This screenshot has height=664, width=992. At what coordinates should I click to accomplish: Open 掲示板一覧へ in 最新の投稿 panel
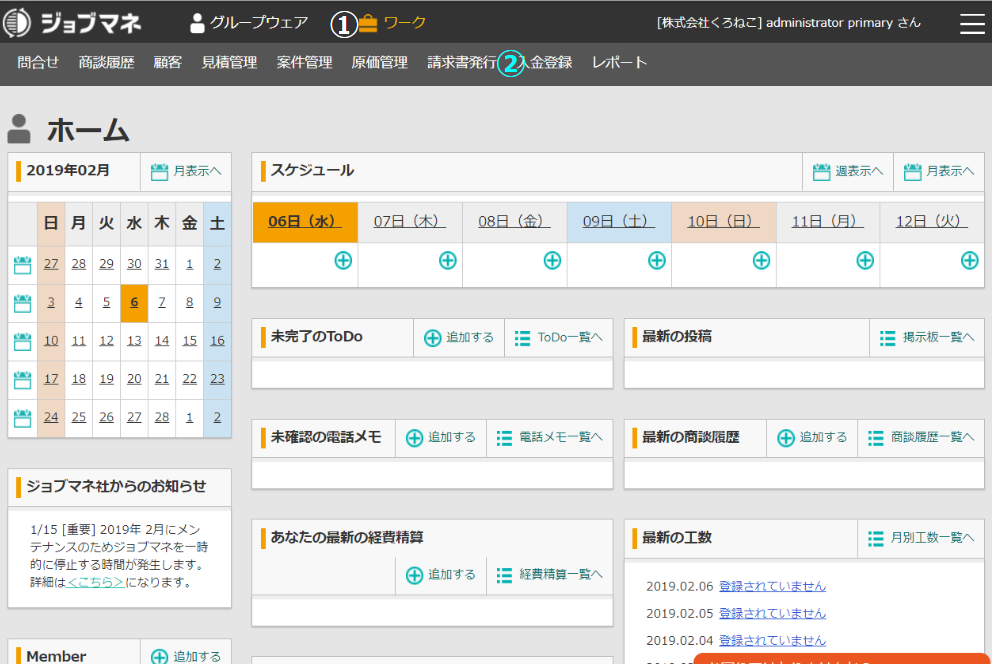pos(927,338)
